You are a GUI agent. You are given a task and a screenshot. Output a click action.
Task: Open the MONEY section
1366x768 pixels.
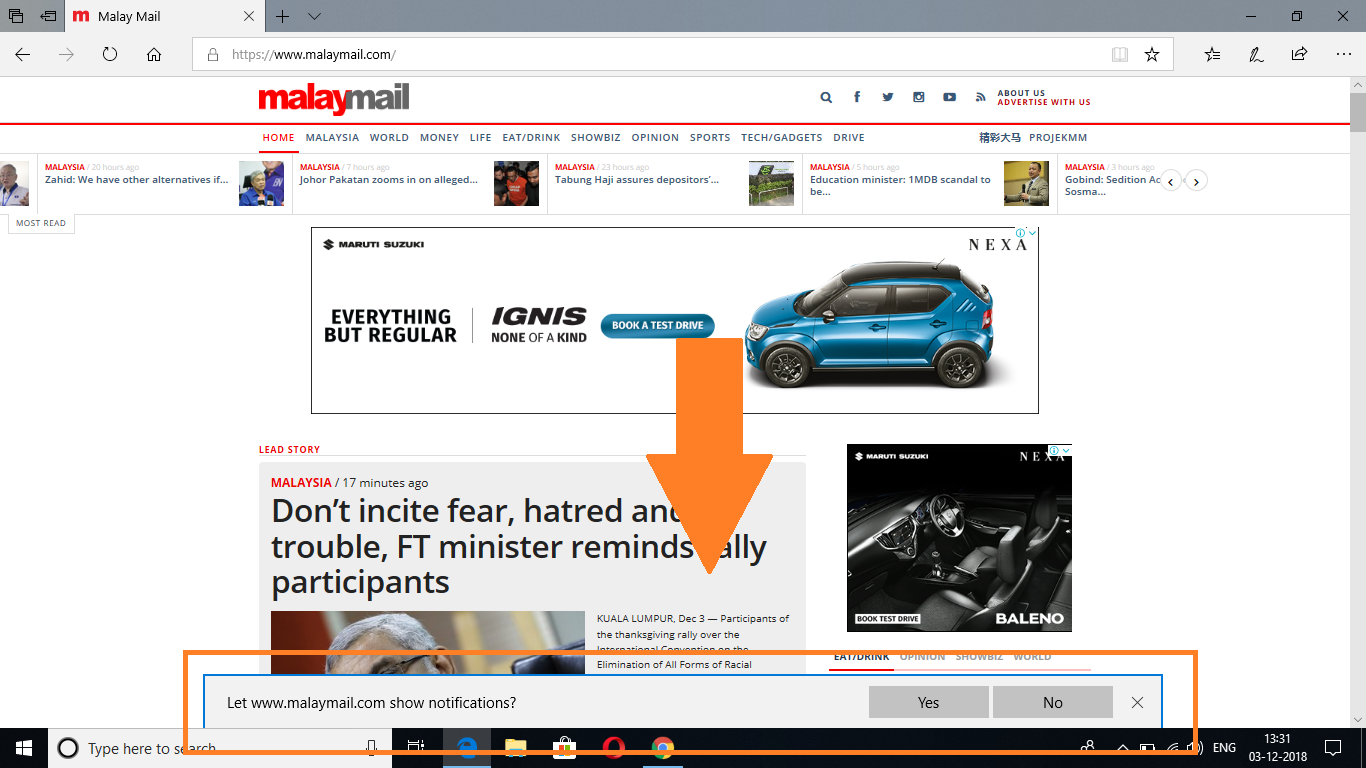tap(439, 138)
